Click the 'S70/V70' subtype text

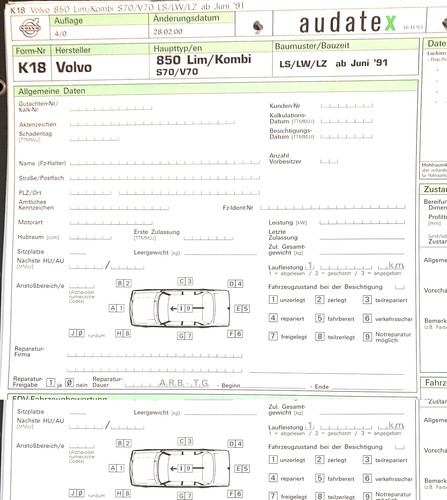(177, 72)
